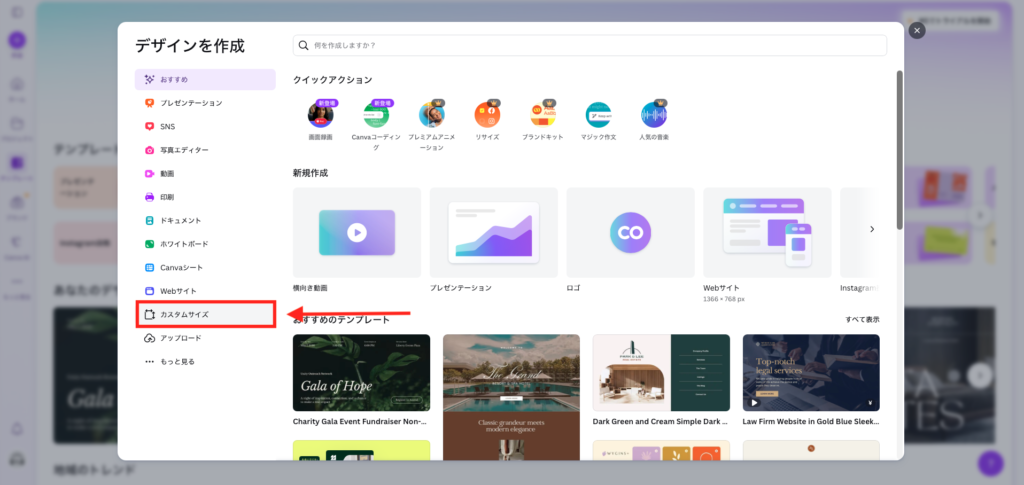Select the 写真エディター category
Viewport: 1024px width, 485px height.
[205, 150]
